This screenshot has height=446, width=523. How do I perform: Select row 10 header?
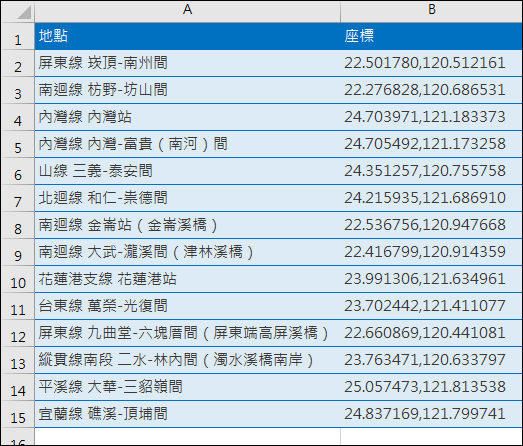18,280
